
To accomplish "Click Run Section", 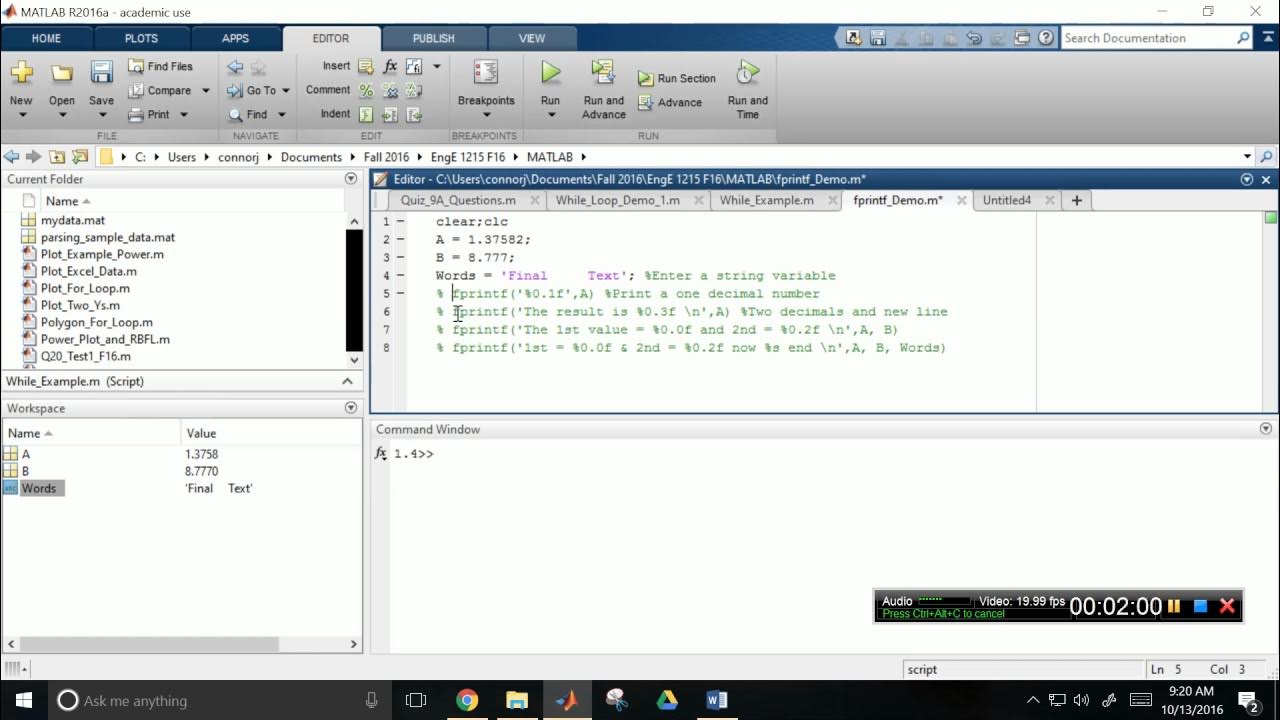I will click(x=677, y=78).
